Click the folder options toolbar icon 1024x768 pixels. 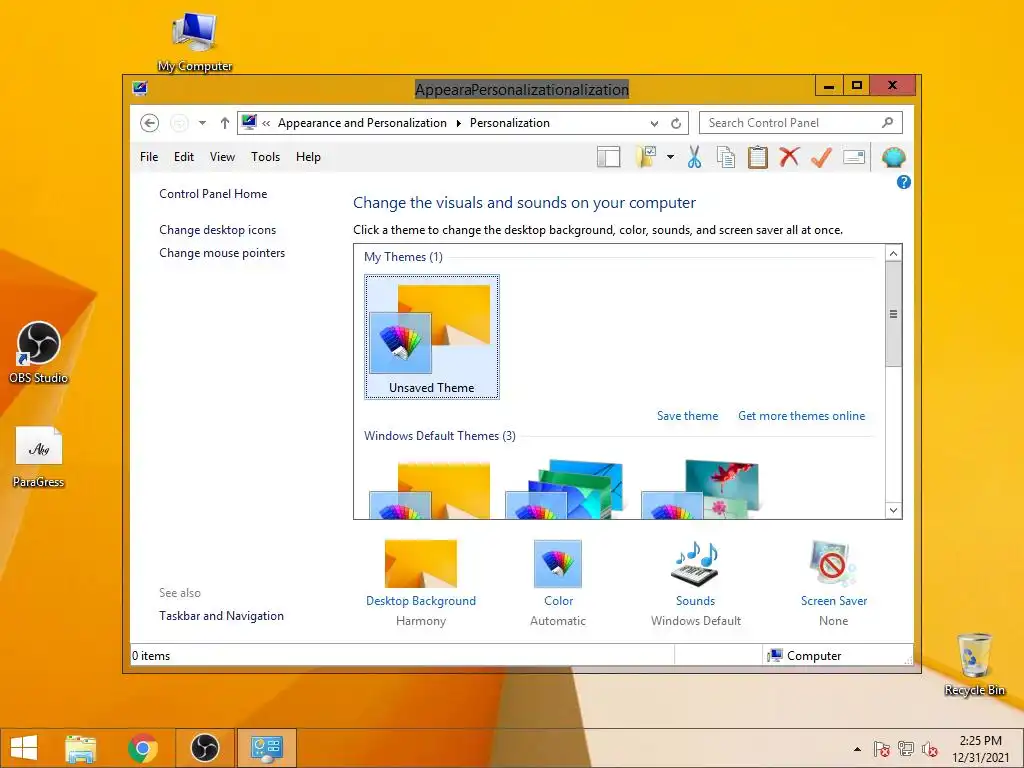click(x=646, y=157)
